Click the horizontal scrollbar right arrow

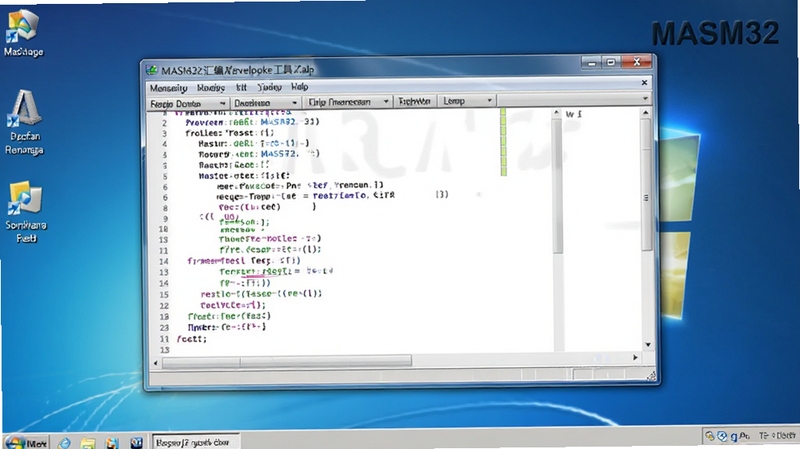coord(635,358)
